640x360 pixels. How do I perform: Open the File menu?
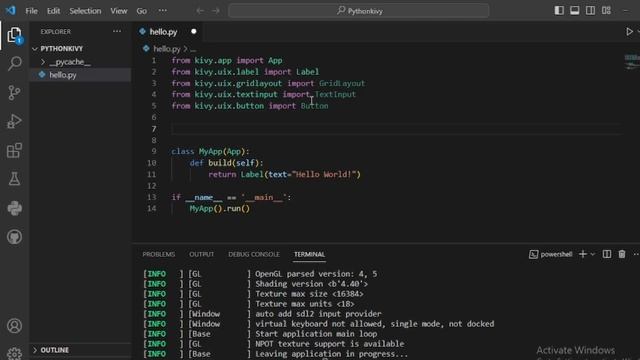coord(31,11)
